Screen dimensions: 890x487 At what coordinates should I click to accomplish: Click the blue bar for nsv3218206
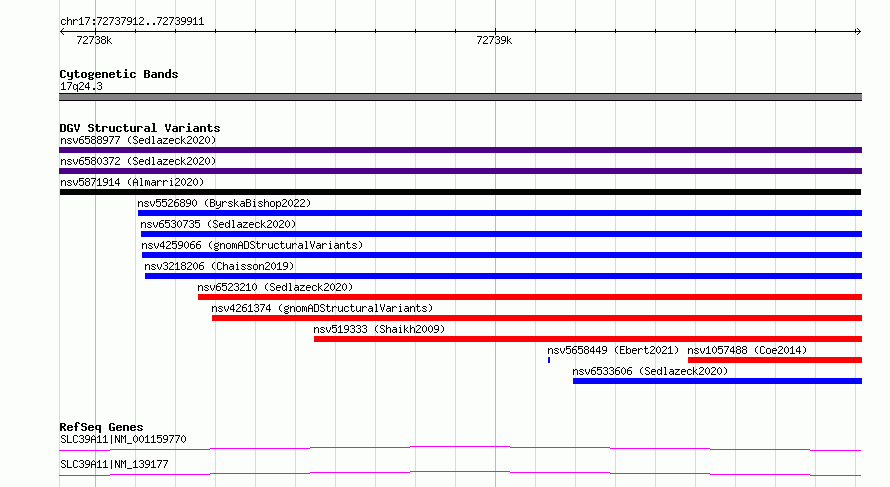[503, 276]
